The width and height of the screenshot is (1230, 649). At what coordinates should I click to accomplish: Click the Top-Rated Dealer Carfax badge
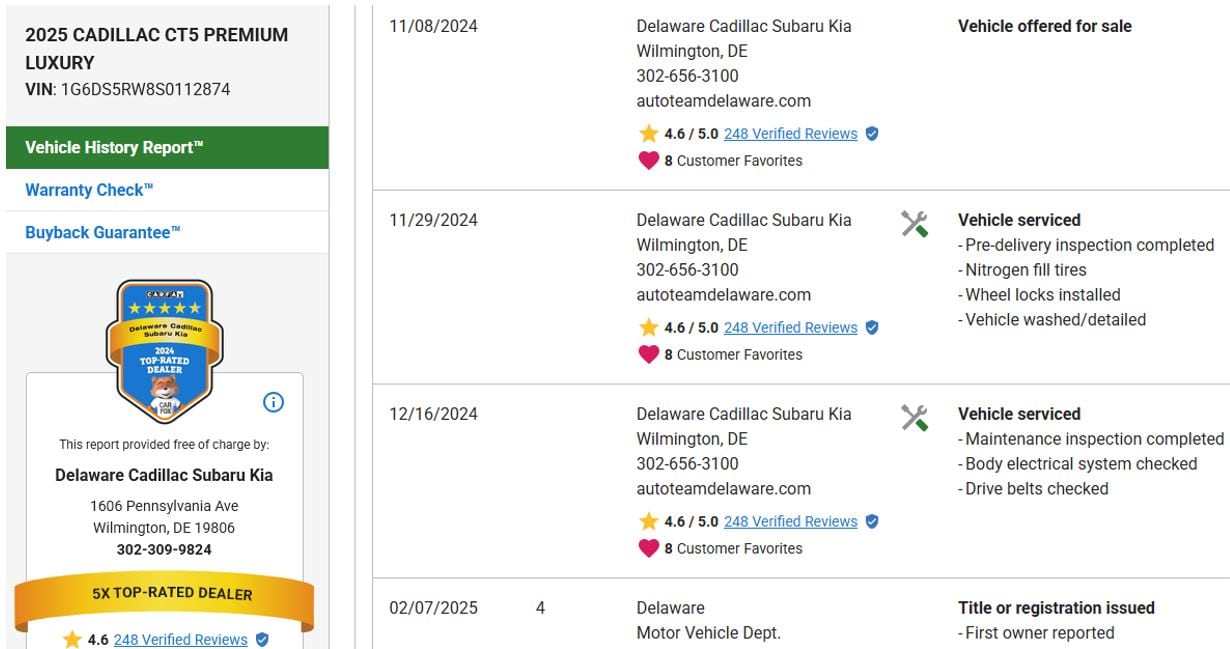(x=164, y=350)
